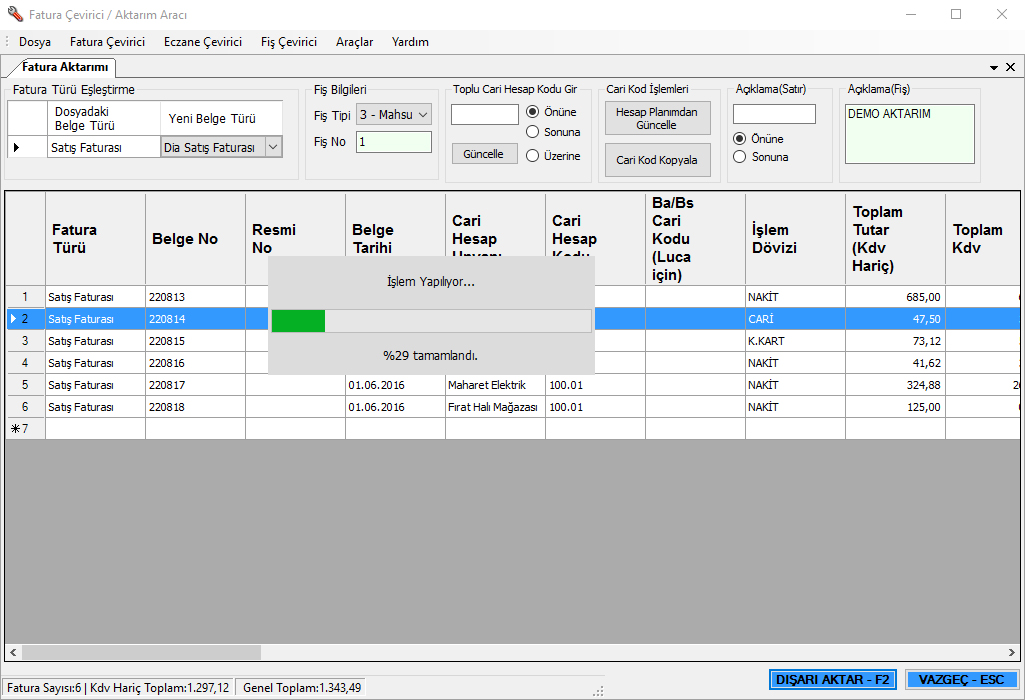Image resolution: width=1025 pixels, height=700 pixels.
Task: Click DIŞARI AKTAR - F2 button
Action: coord(832,680)
